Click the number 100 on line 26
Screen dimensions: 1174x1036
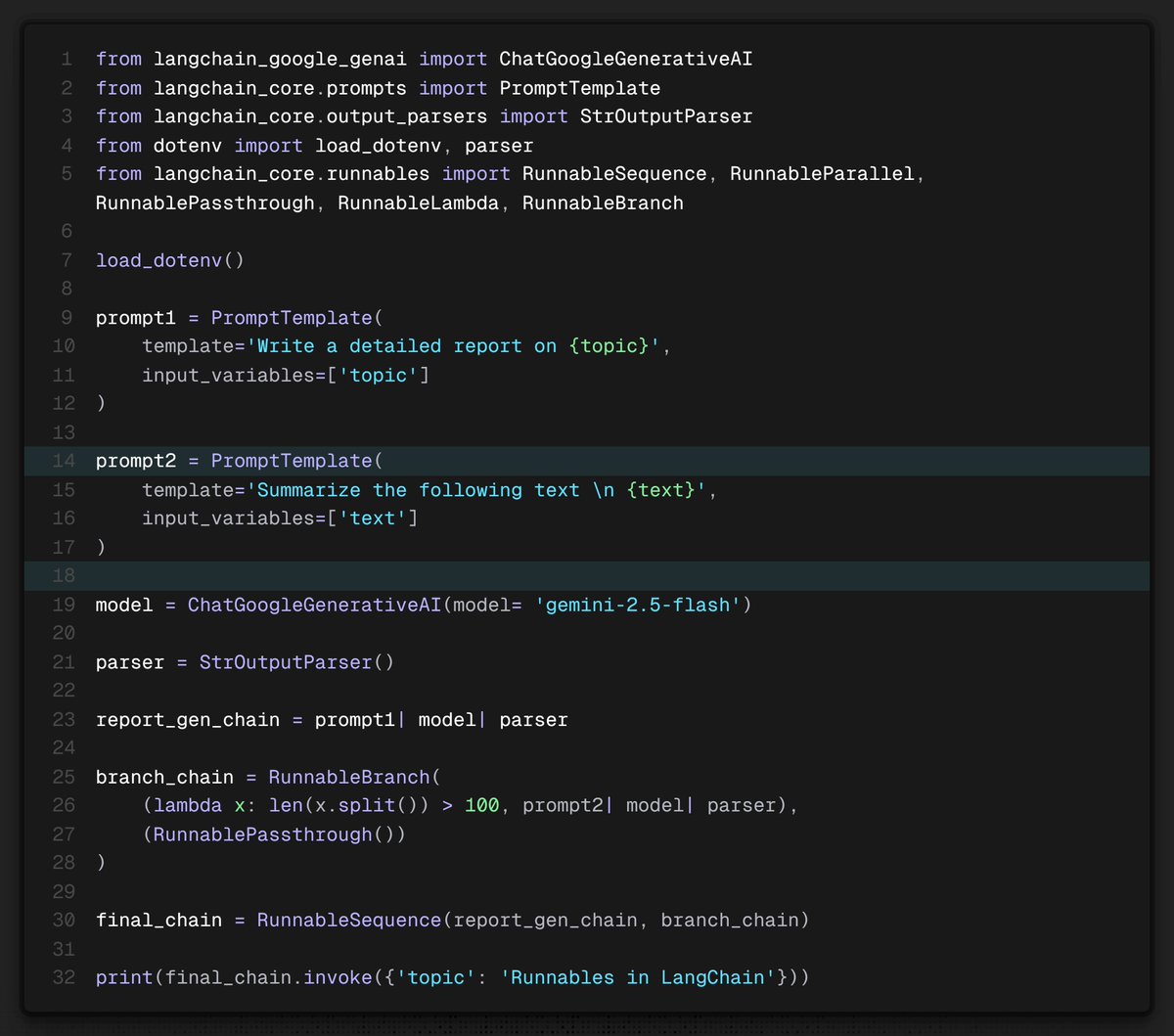(x=482, y=806)
